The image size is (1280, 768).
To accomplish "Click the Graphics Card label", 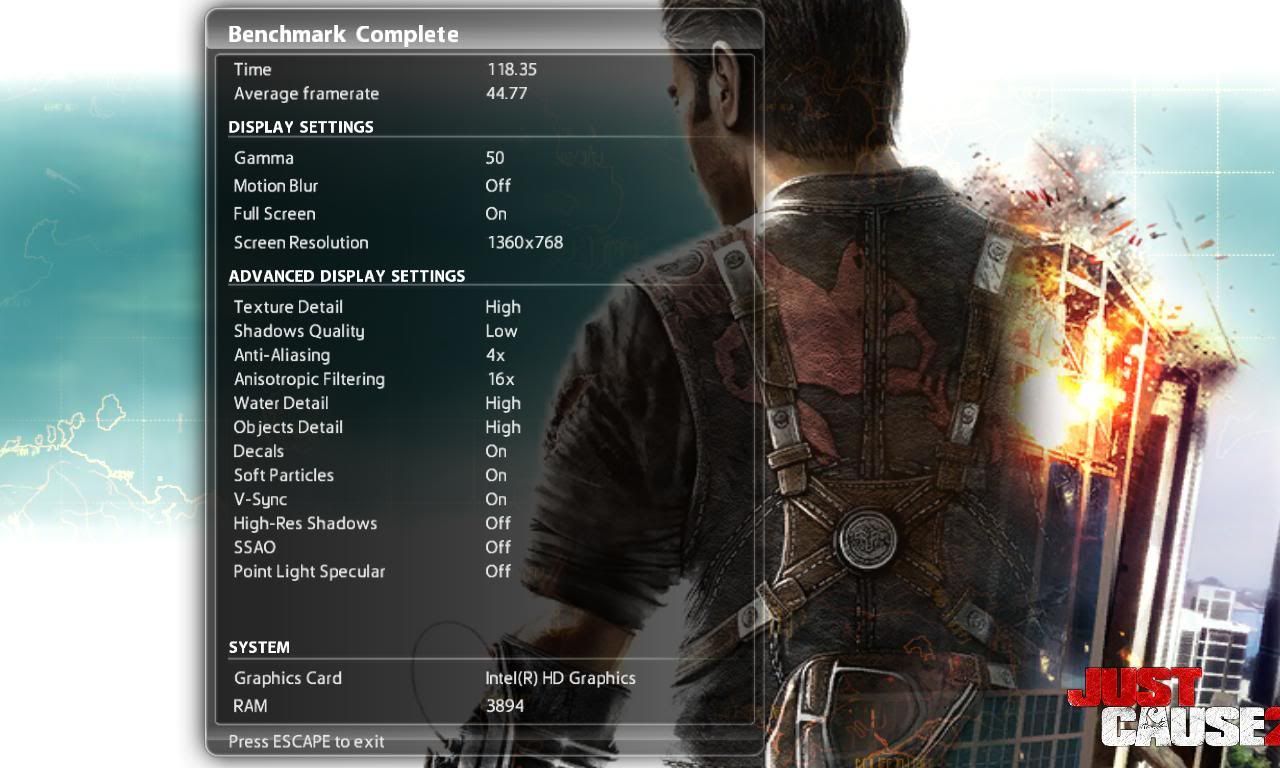I will pyautogui.click(x=288, y=678).
